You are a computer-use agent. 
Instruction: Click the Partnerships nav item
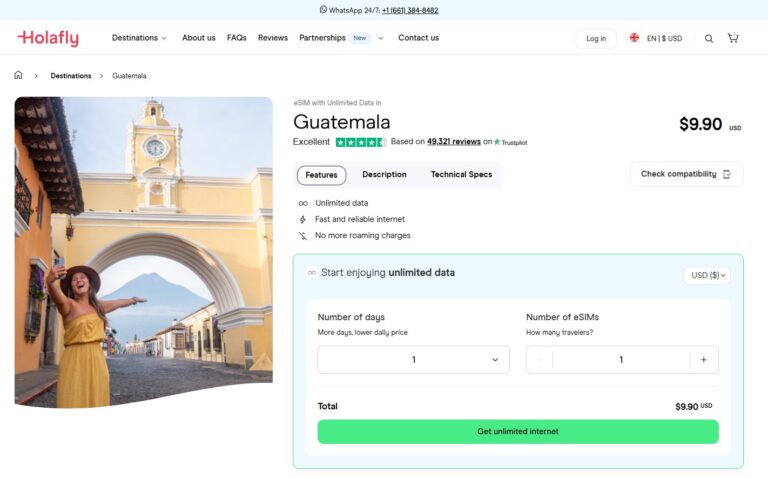(x=322, y=38)
